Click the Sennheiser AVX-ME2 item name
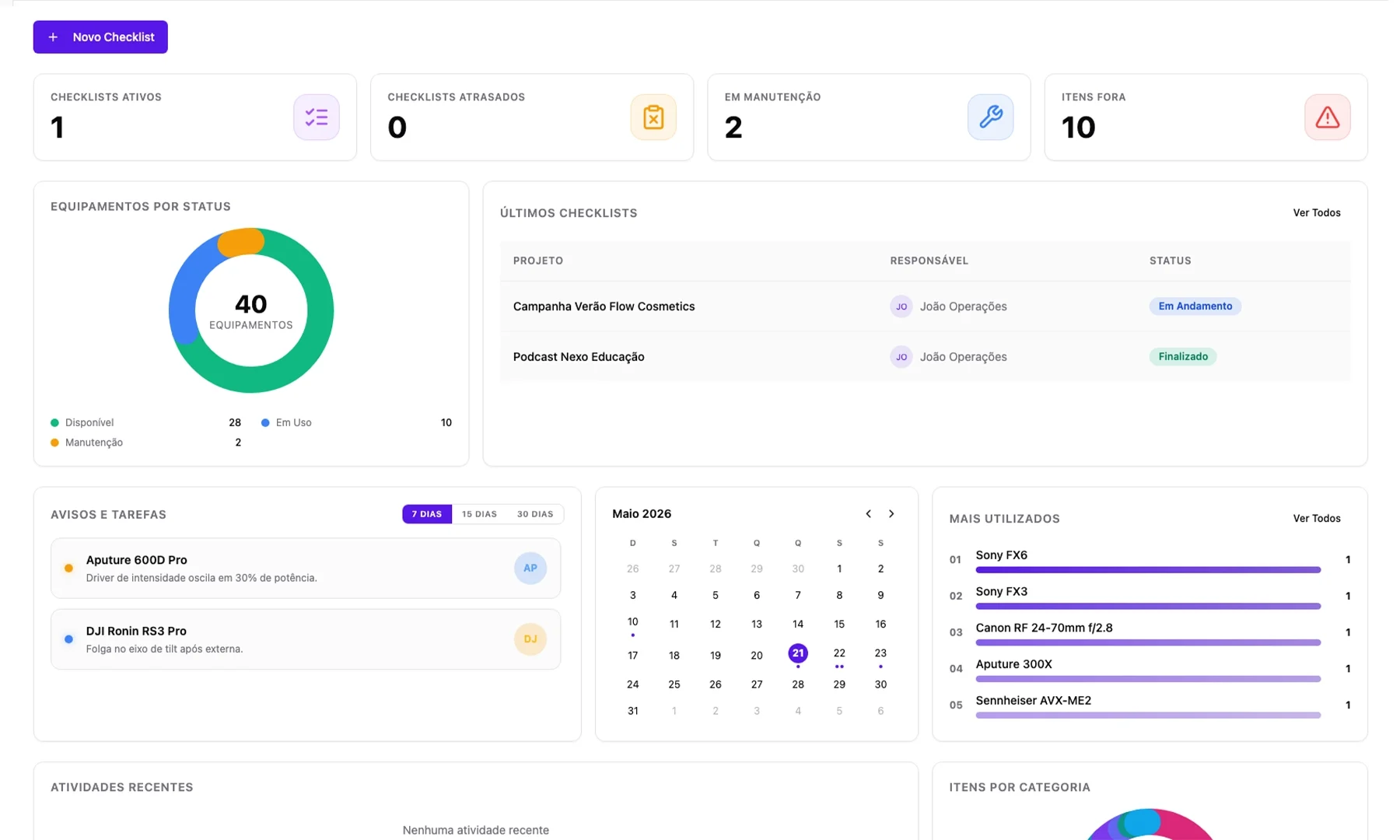This screenshot has height=840, width=1400. (x=1033, y=701)
